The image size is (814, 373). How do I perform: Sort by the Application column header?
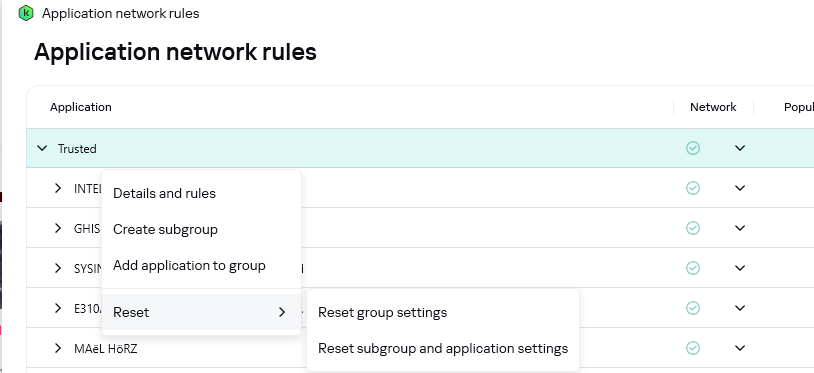(x=80, y=107)
